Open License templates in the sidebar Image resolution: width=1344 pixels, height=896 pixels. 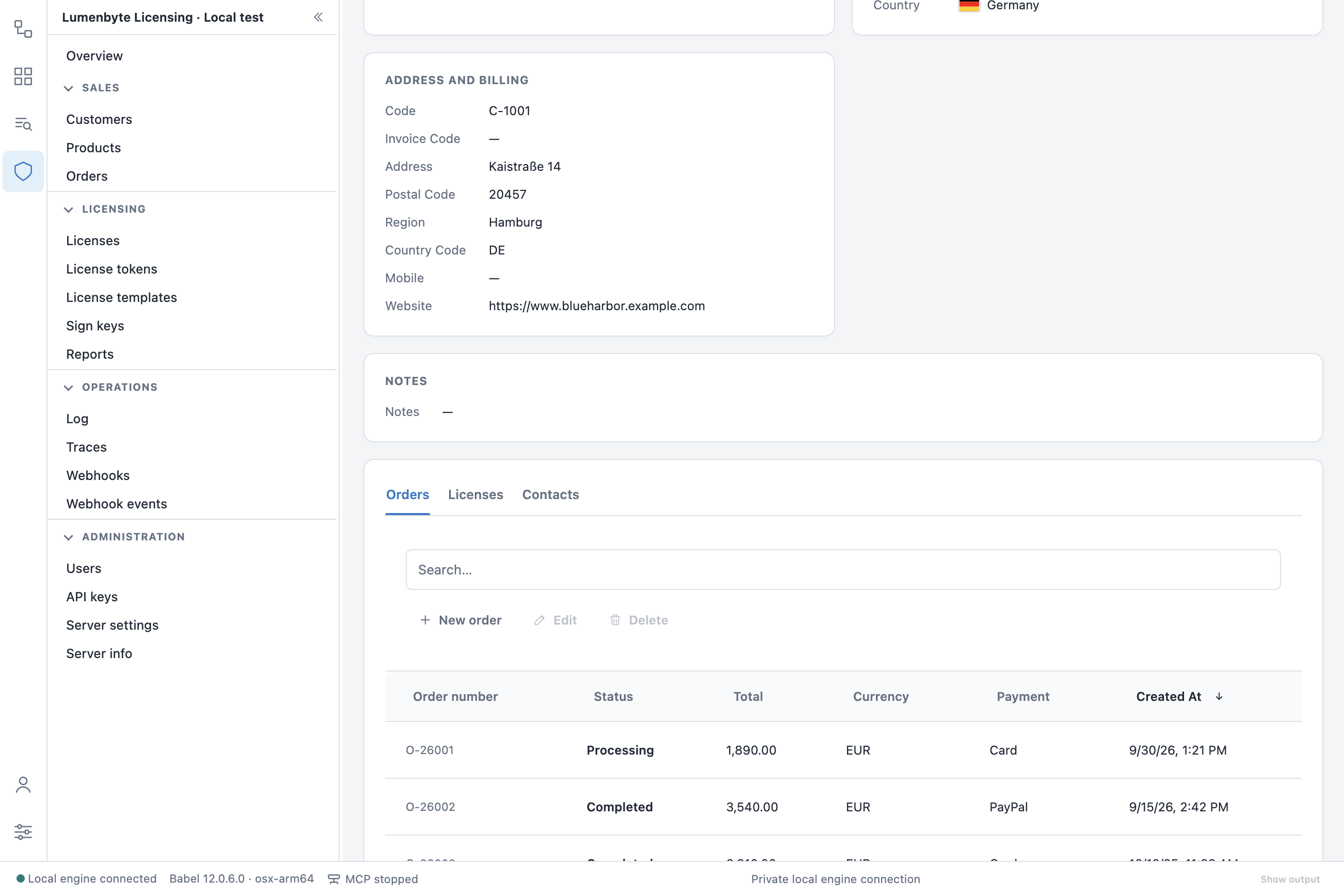pyautogui.click(x=121, y=297)
